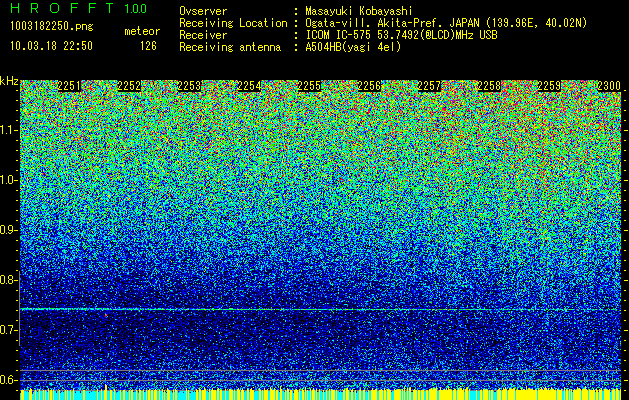The height and width of the screenshot is (400, 629).
Task: Click the 0.7 kHz axis label
Action: point(9,330)
